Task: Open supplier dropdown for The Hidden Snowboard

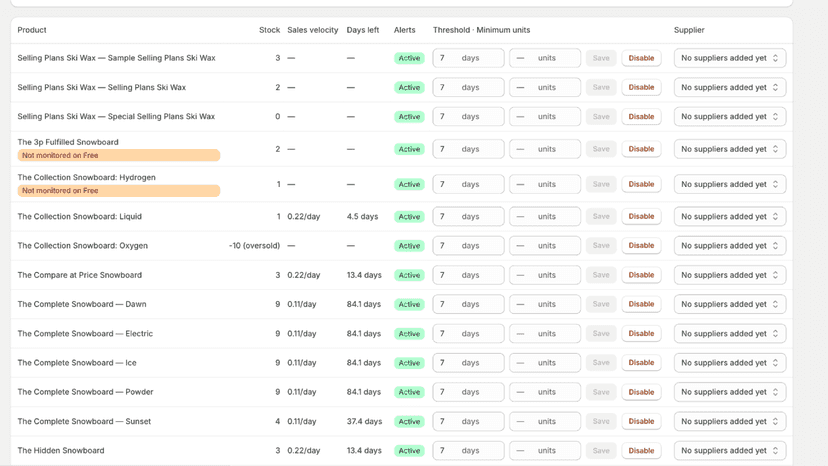Action: 730,451
